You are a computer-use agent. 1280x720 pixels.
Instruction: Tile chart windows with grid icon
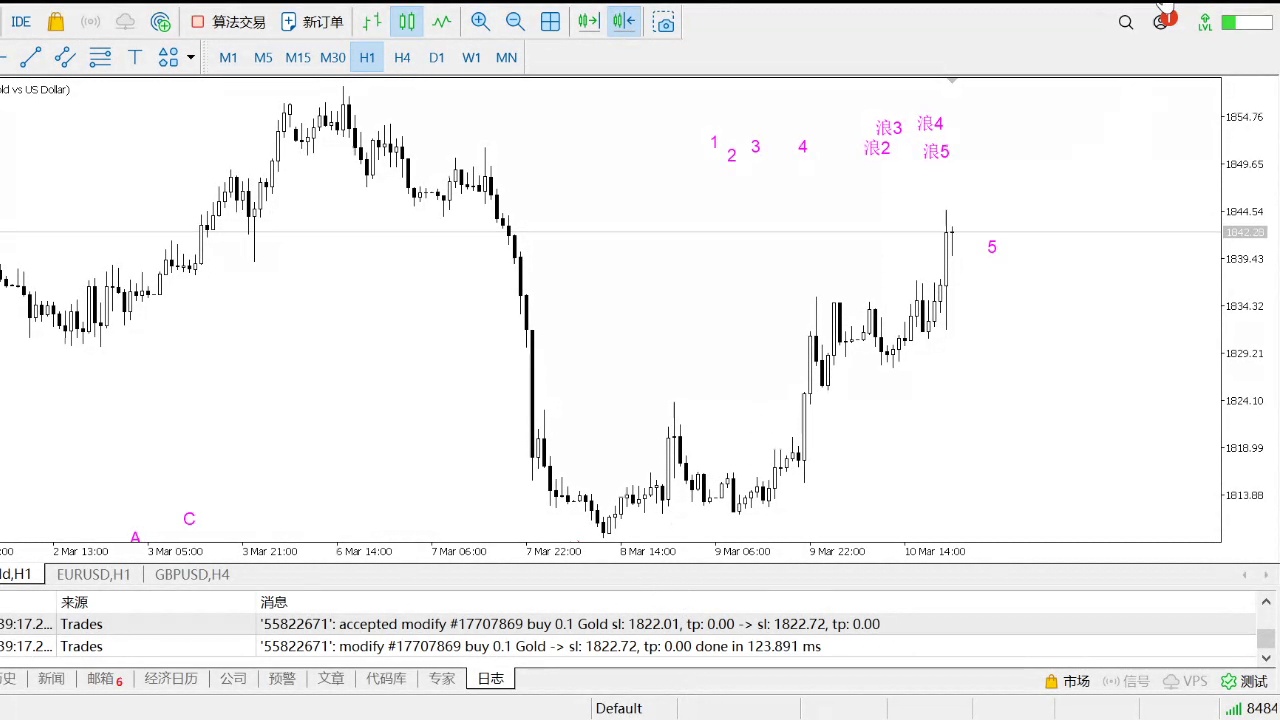pyautogui.click(x=550, y=22)
